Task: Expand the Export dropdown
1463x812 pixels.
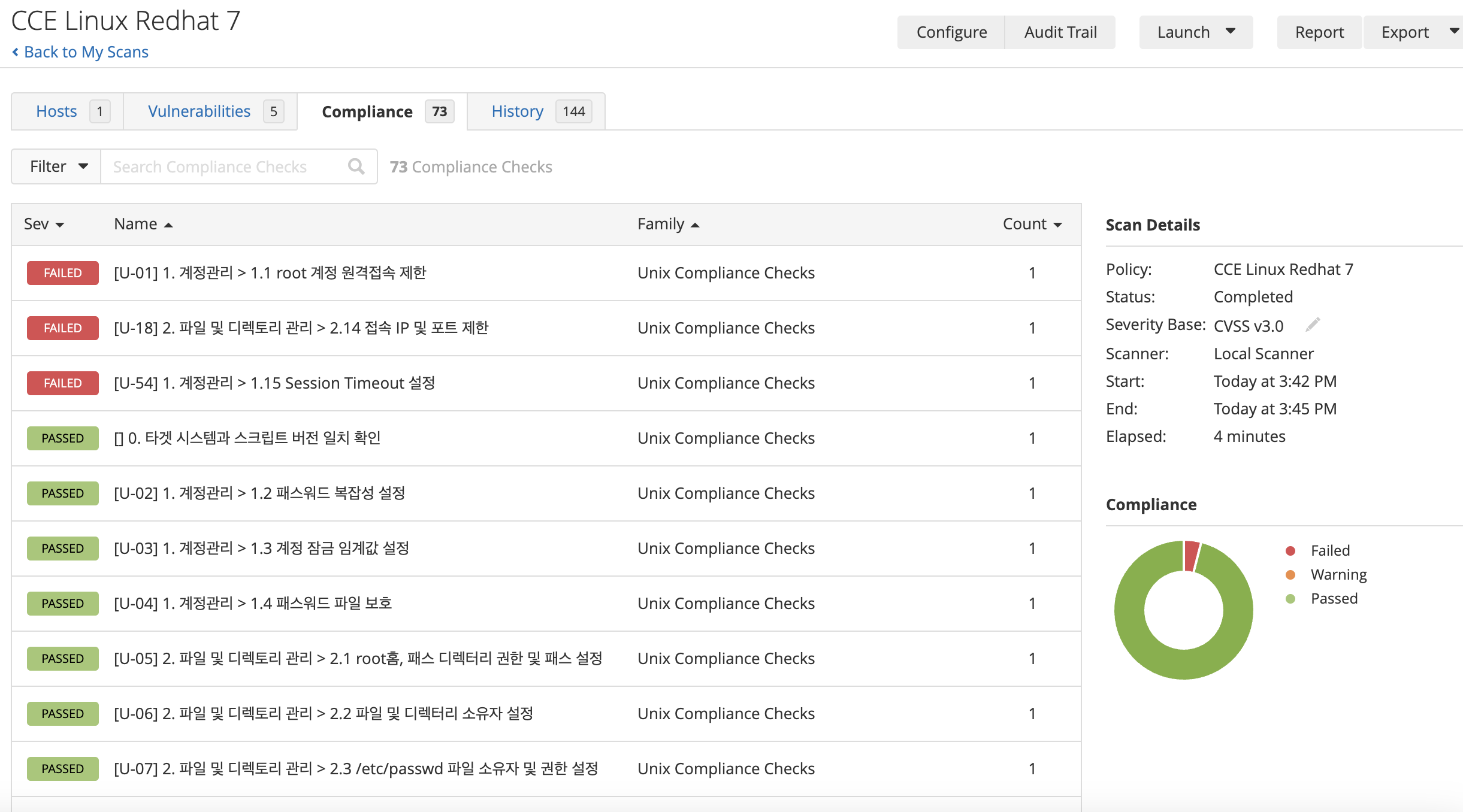Action: click(x=1414, y=32)
